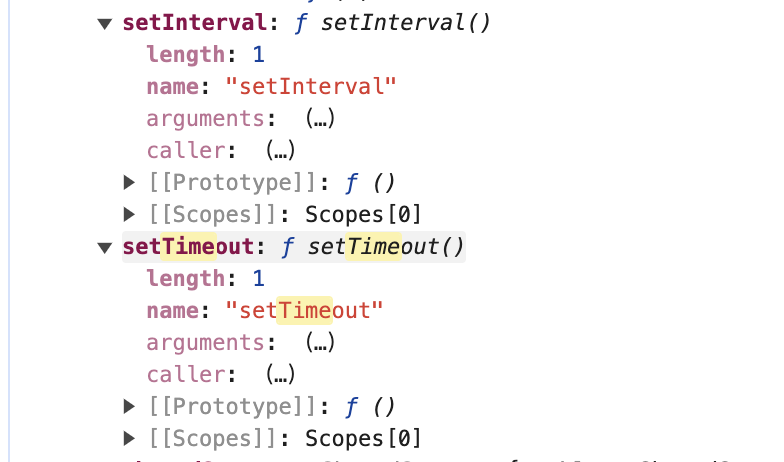This screenshot has width=784, height=462.
Task: Click the "setInterval" name string value
Action: pyautogui.click(x=310, y=86)
